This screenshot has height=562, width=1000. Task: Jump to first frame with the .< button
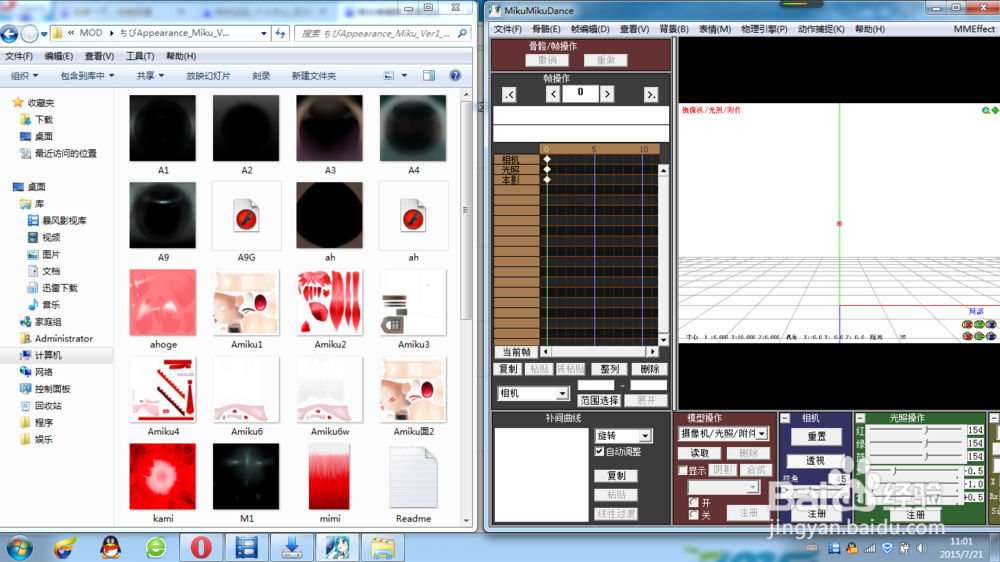pos(509,94)
